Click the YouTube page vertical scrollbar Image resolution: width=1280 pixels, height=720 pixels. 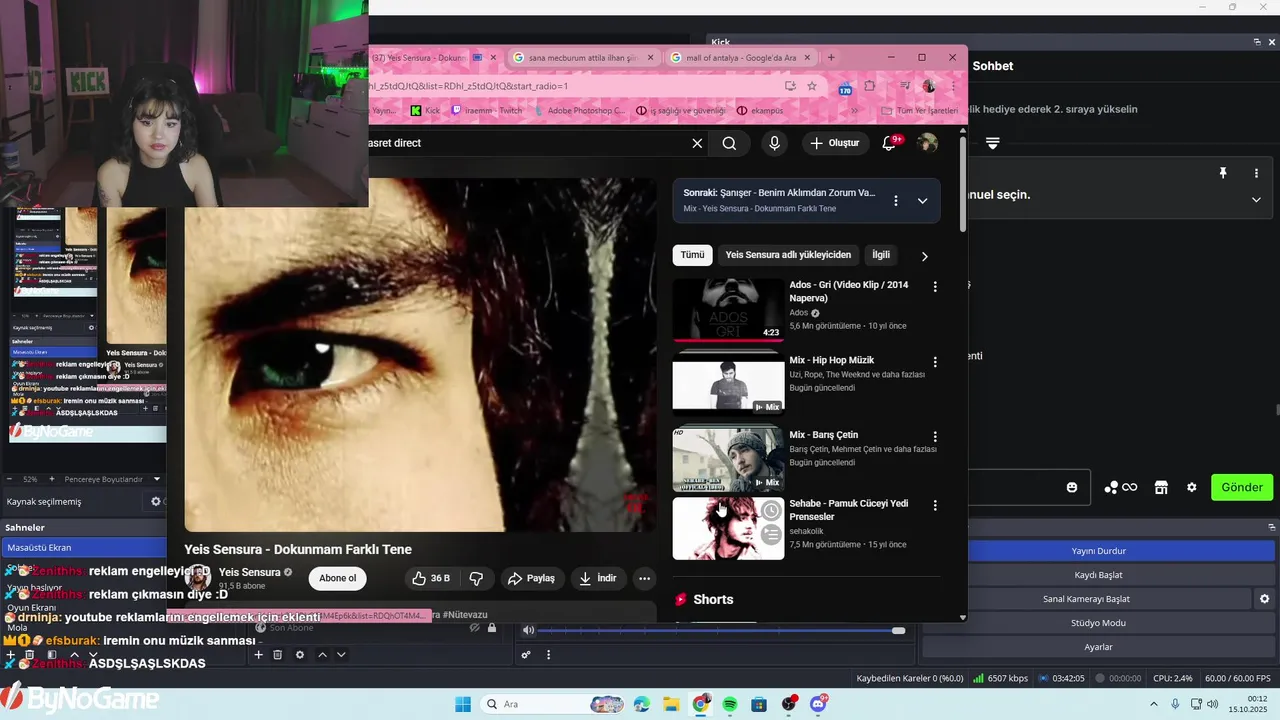tap(963, 185)
